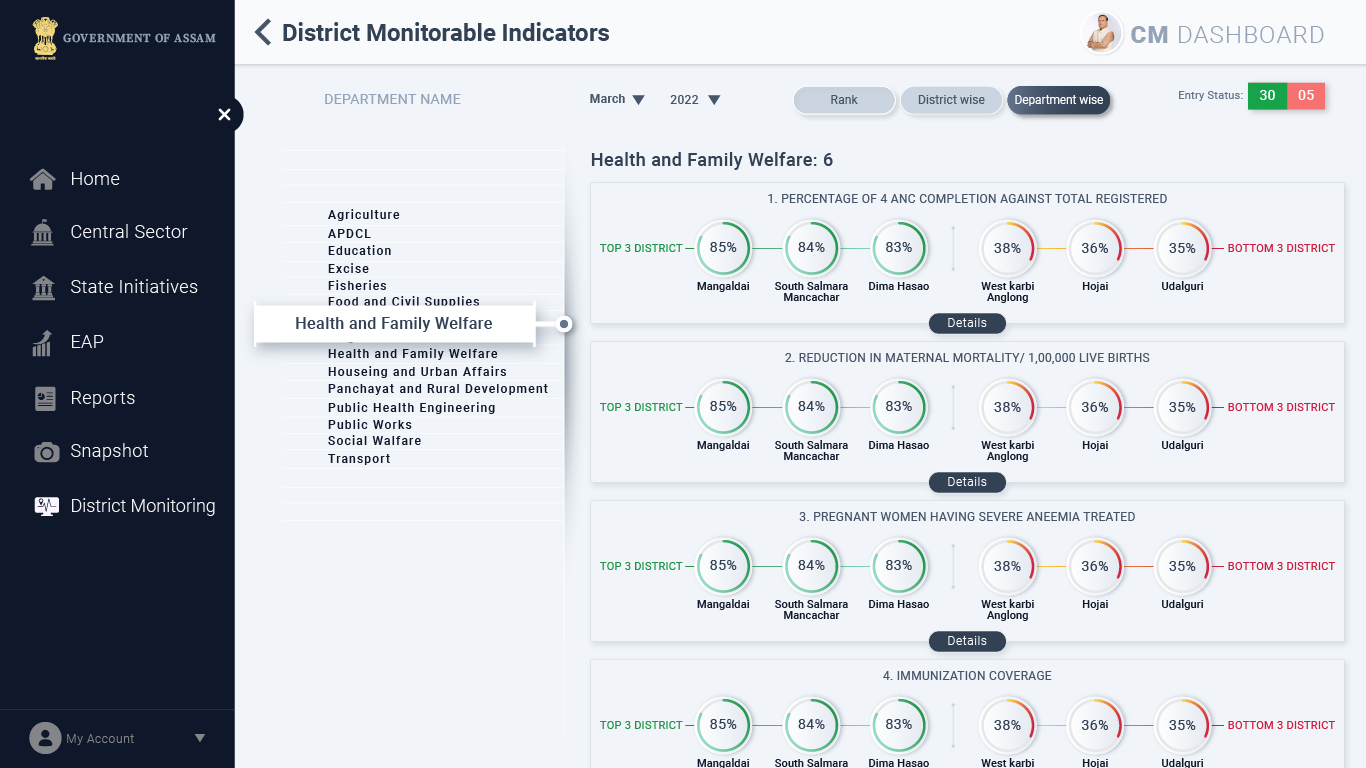
Task: Open the Reports icon in sidebar
Action: coord(45,398)
